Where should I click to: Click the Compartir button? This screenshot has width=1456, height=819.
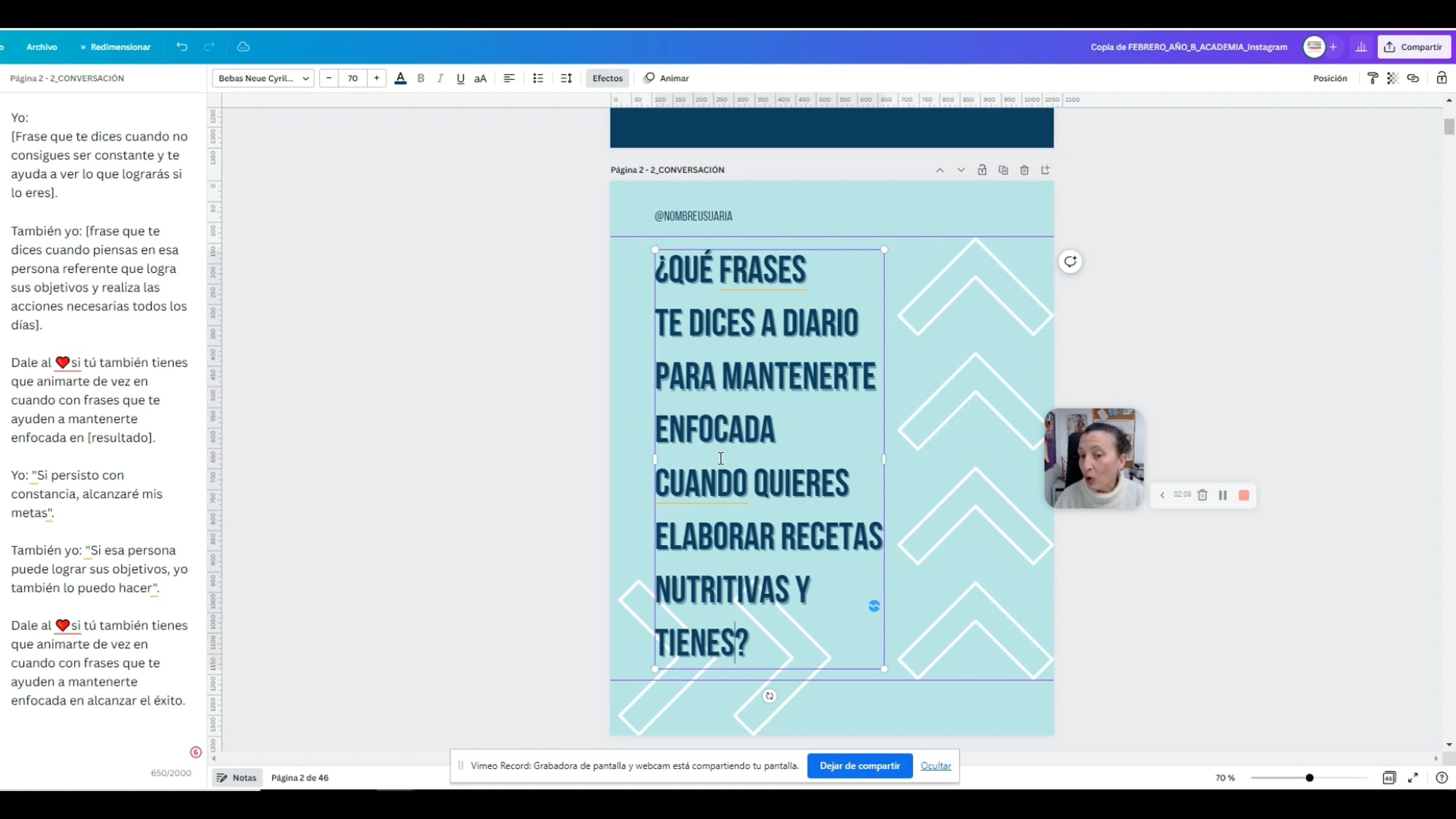pos(1414,47)
